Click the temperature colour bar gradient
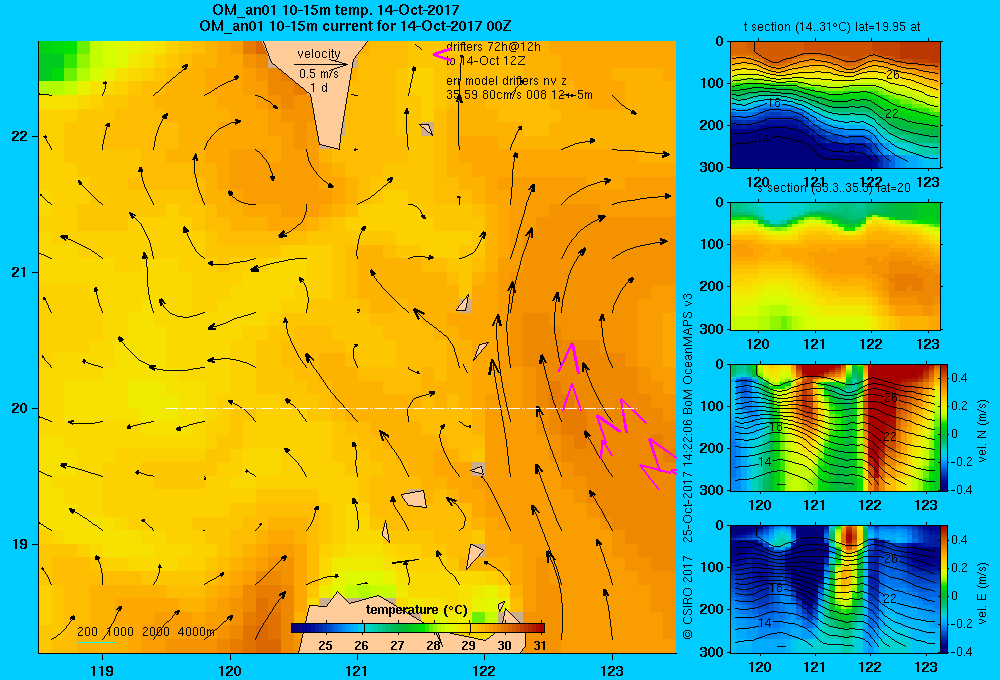 pyautogui.click(x=418, y=628)
